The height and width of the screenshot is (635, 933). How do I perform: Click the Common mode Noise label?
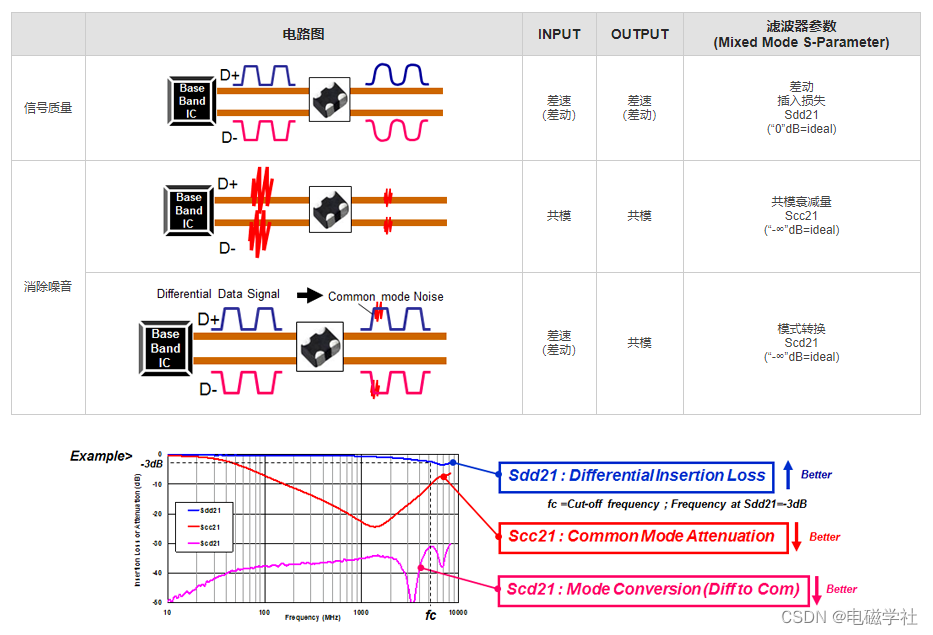386,296
